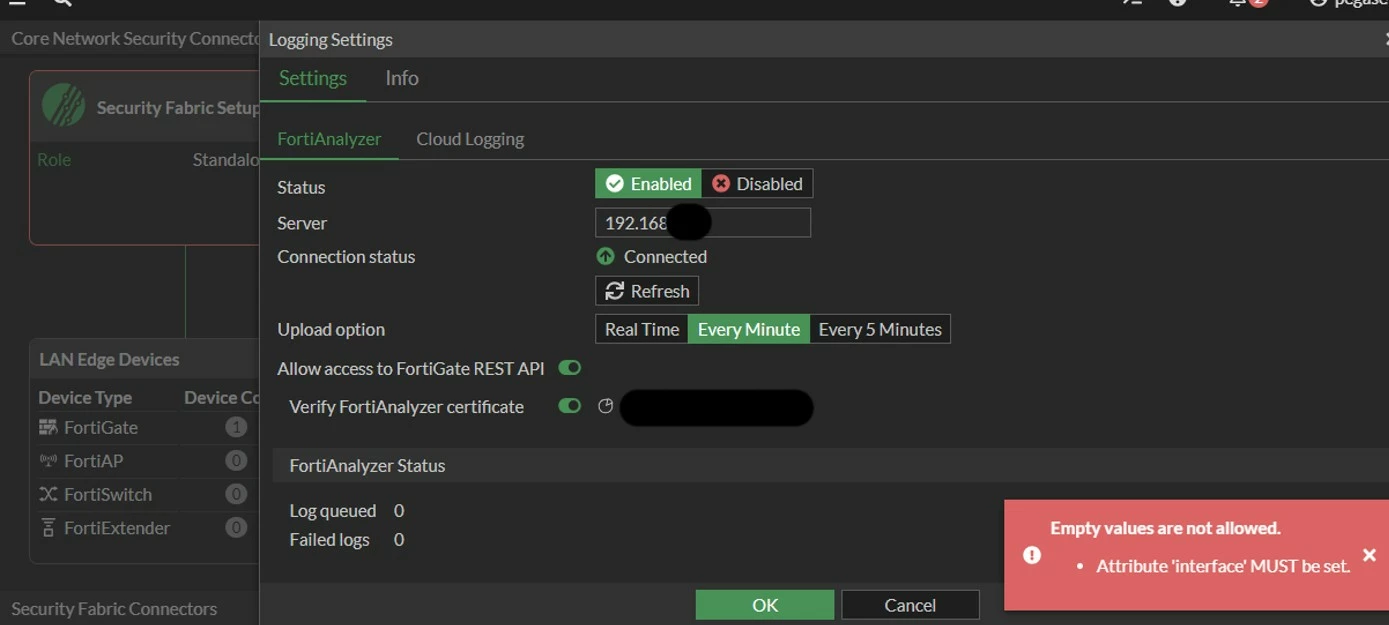The width and height of the screenshot is (1389, 625).
Task: Click the Core Network Security Connectors heading
Action: pos(135,39)
